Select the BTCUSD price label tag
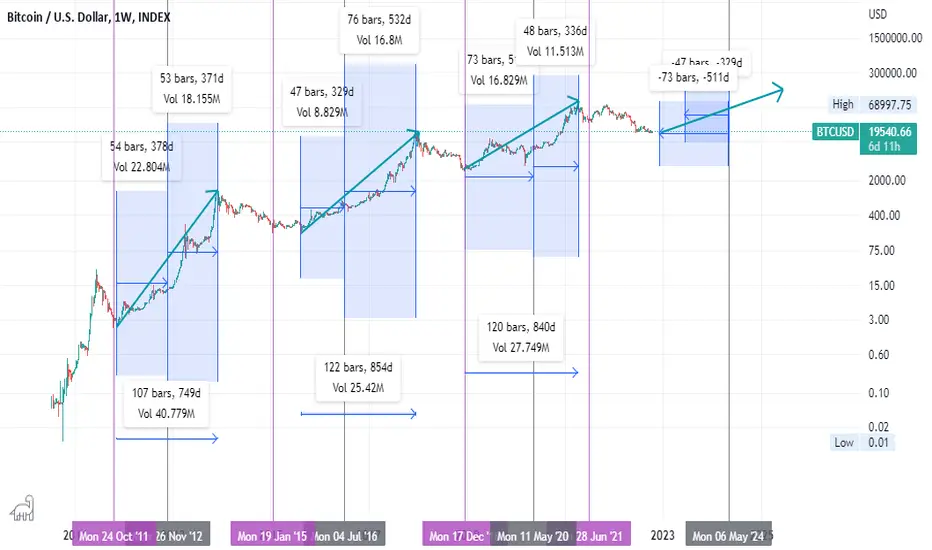This screenshot has width=932, height=550. coord(835,132)
